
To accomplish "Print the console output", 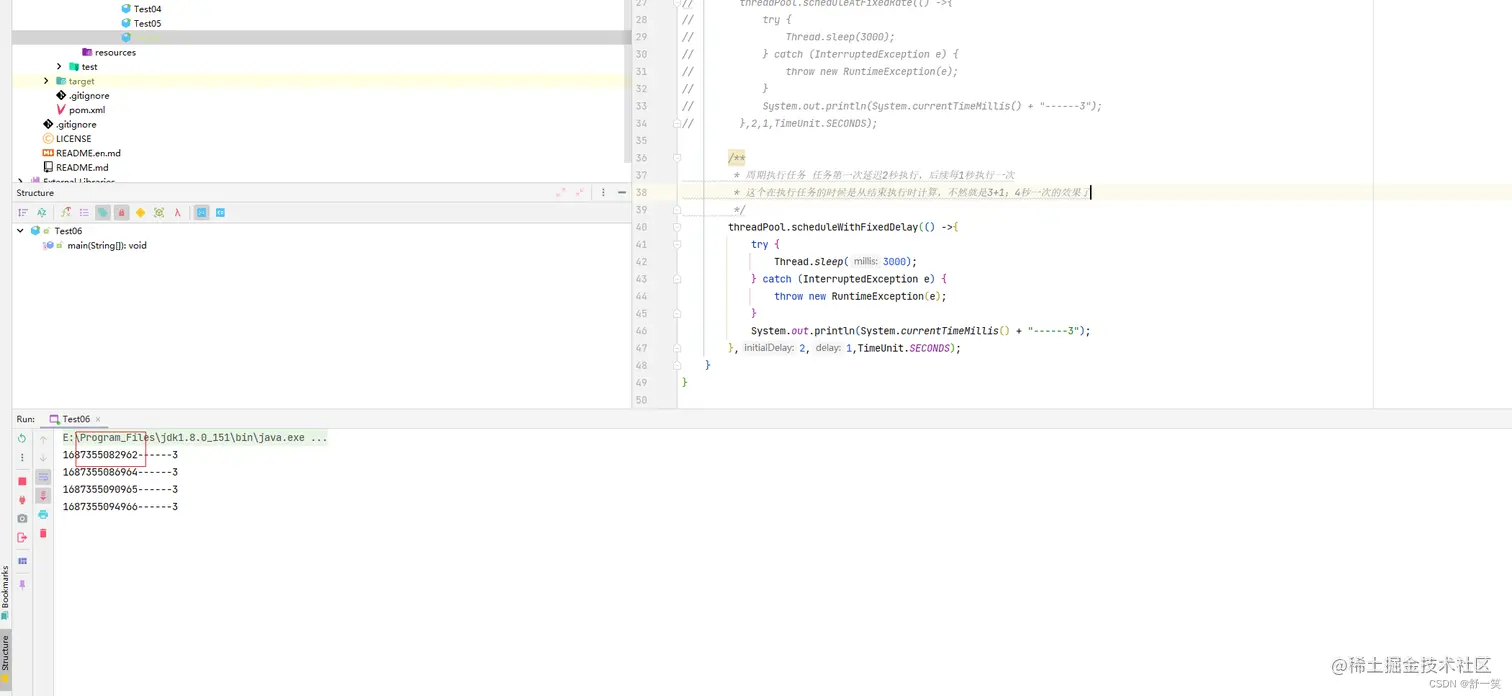I will pos(43,514).
